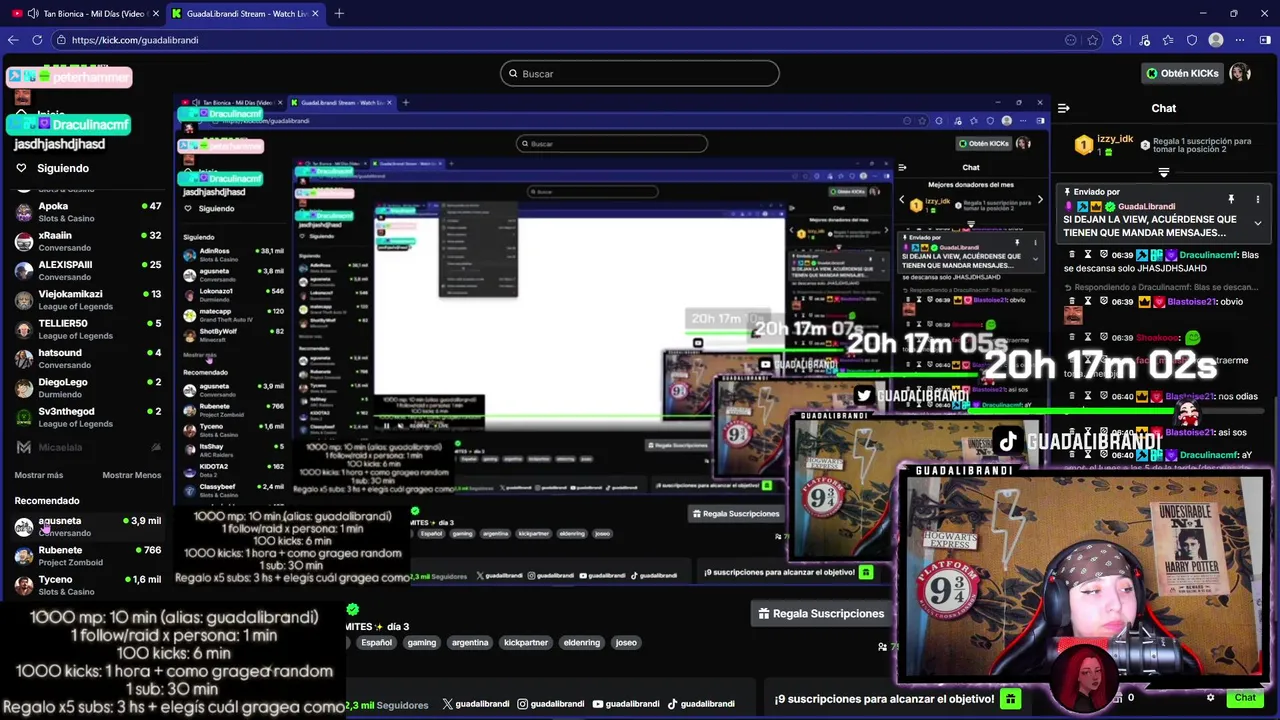Open xRaalin channel in sidebar
1280x720 pixels.
[x=88, y=241]
